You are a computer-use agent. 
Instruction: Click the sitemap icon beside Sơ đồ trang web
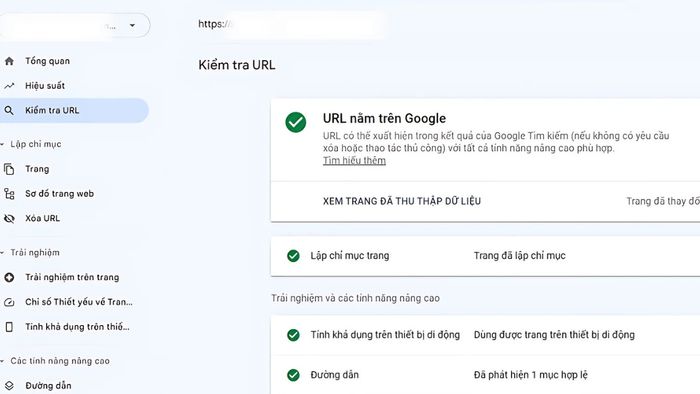9,194
